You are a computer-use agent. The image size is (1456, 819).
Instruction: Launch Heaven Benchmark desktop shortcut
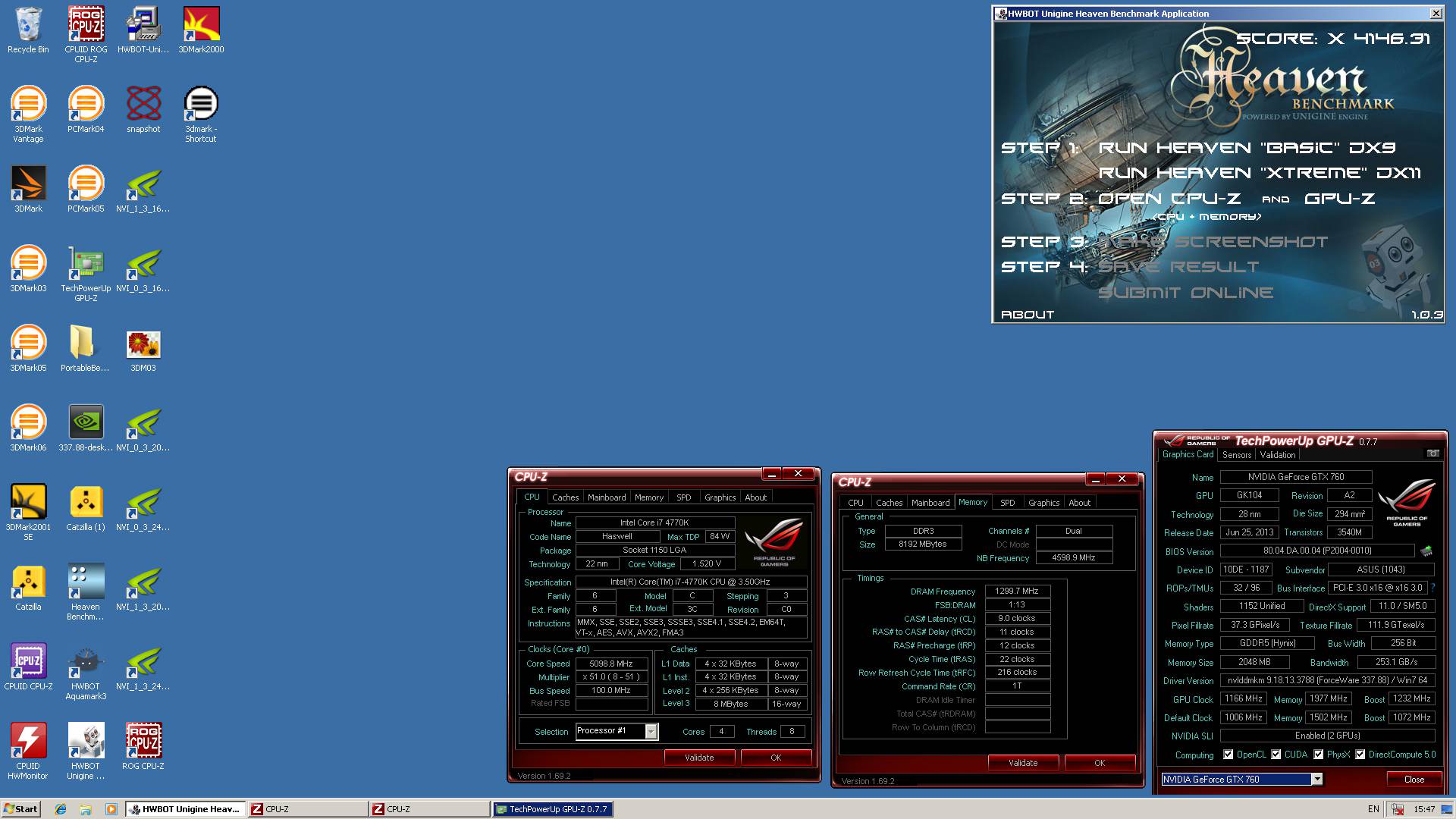tap(86, 592)
